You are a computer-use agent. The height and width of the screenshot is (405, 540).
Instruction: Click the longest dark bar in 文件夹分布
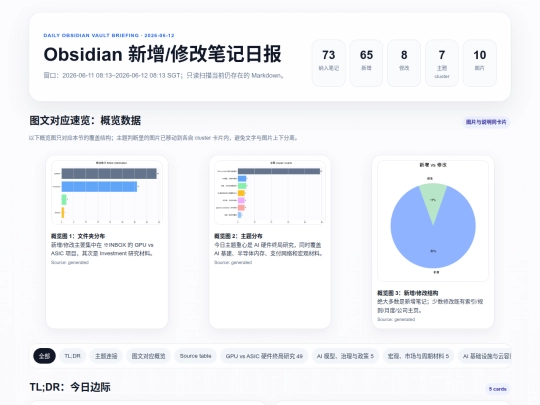[109, 174]
